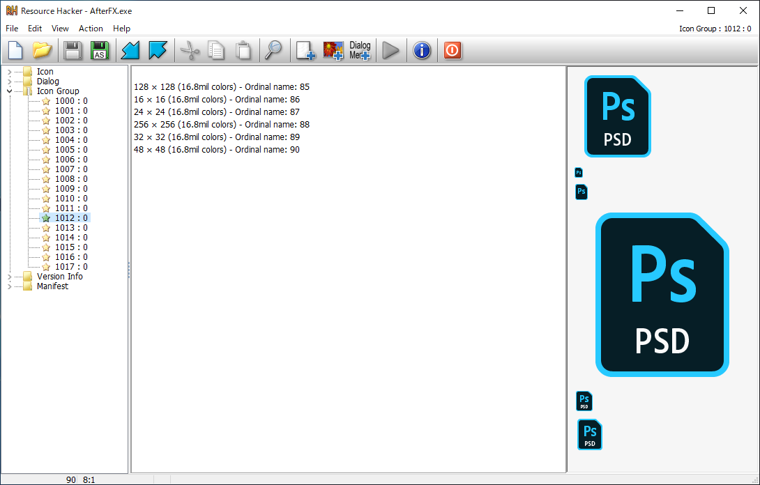This screenshot has height=485, width=760.
Task: Click the right-pointing blue arrow toolbar icon
Action: tap(158, 50)
